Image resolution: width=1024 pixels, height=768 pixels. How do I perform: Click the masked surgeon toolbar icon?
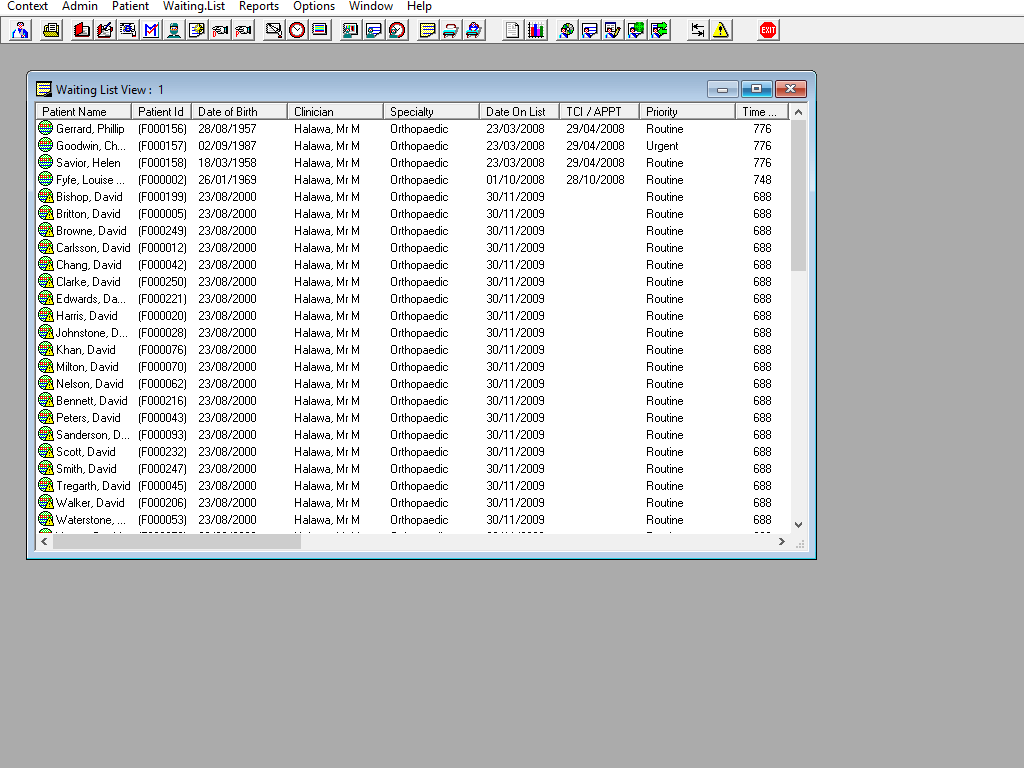(174, 30)
